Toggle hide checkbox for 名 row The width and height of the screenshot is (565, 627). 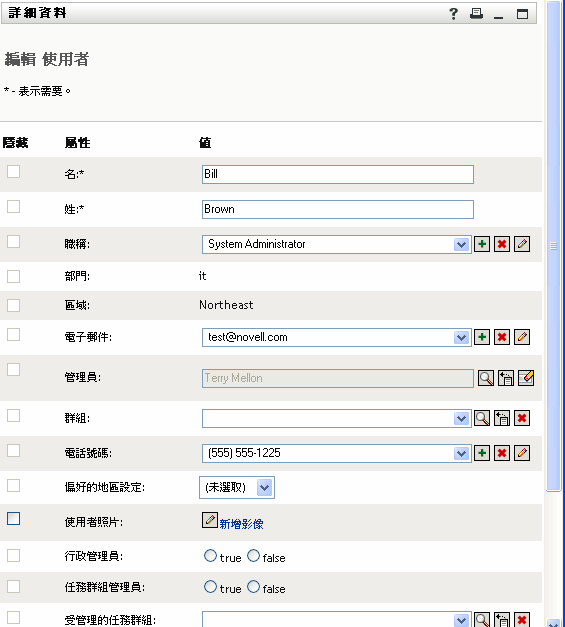tap(14, 172)
